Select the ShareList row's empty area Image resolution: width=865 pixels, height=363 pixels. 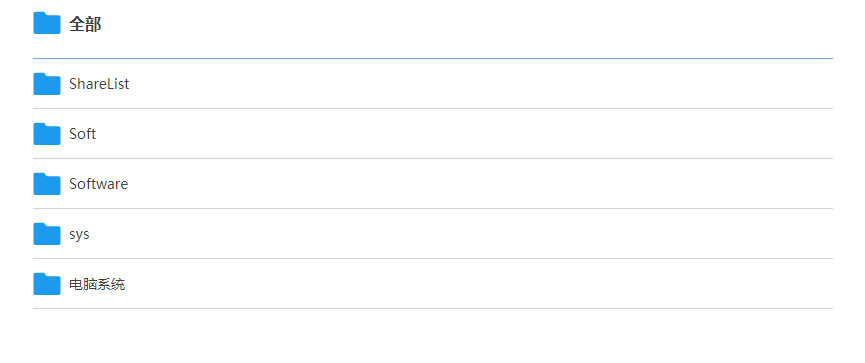(x=480, y=84)
